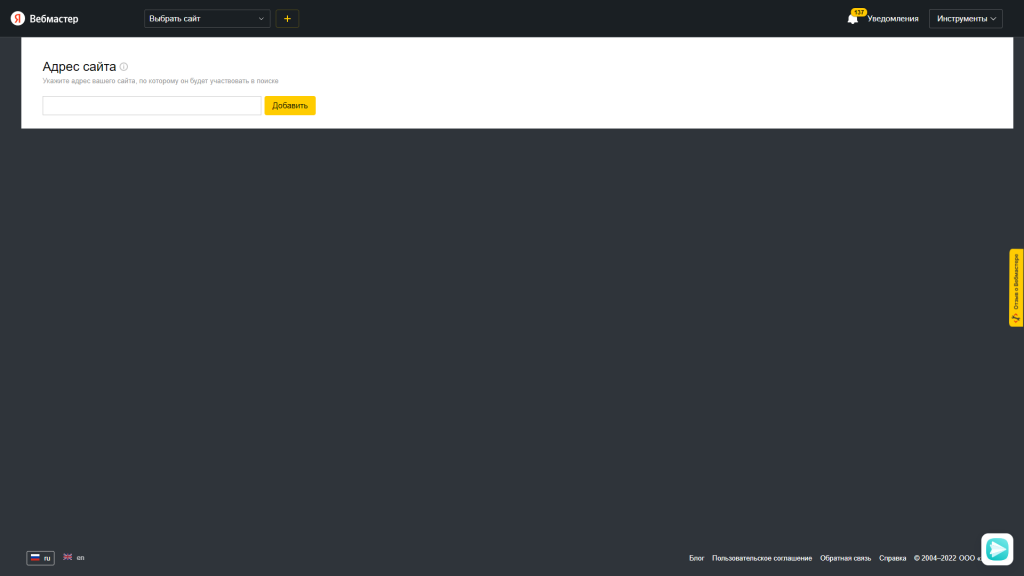The height and width of the screenshot is (576, 1024).
Task: Open the teal paper-plane chat widget
Action: click(997, 549)
